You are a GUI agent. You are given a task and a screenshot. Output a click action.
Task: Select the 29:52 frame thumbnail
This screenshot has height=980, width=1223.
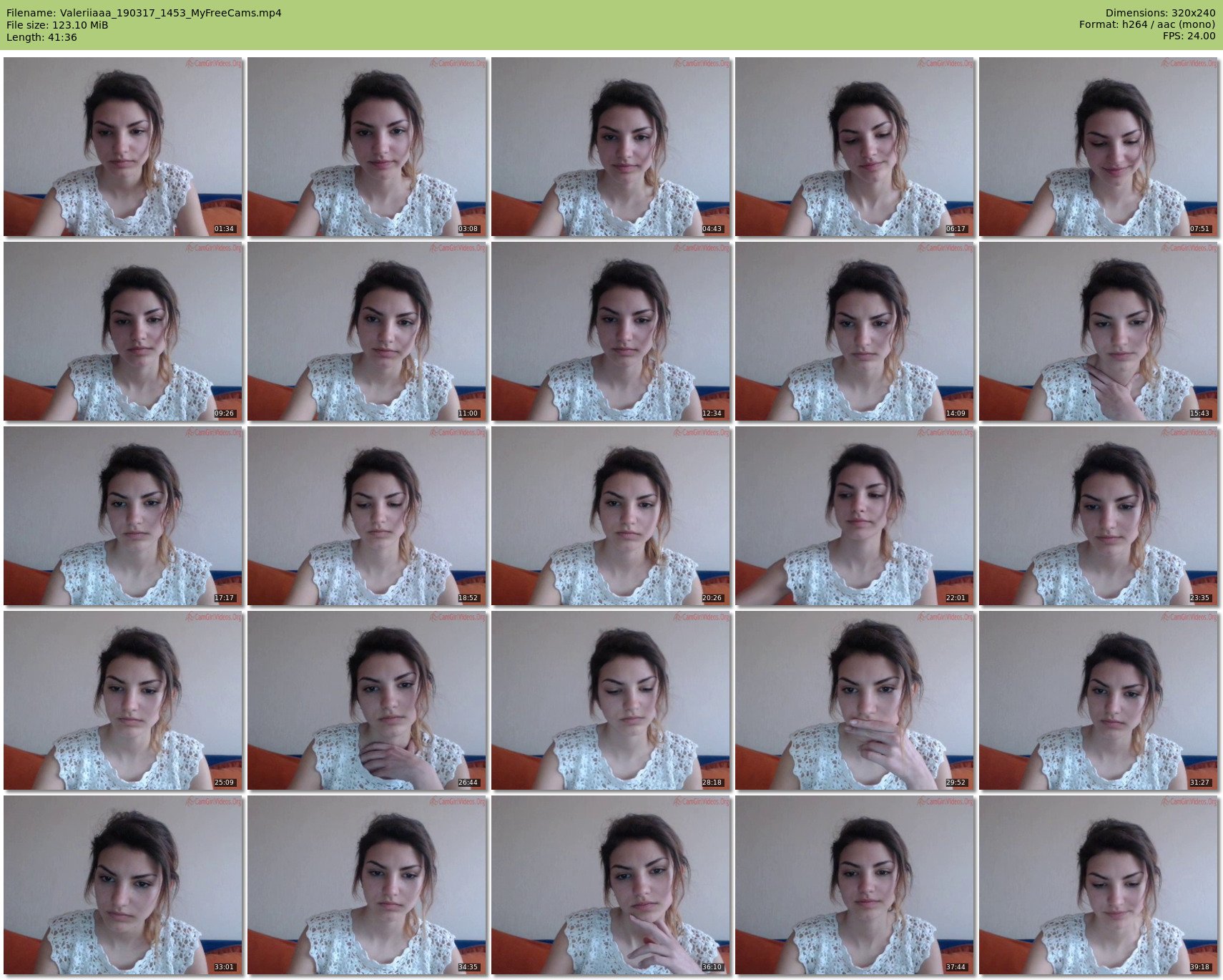coord(855,700)
